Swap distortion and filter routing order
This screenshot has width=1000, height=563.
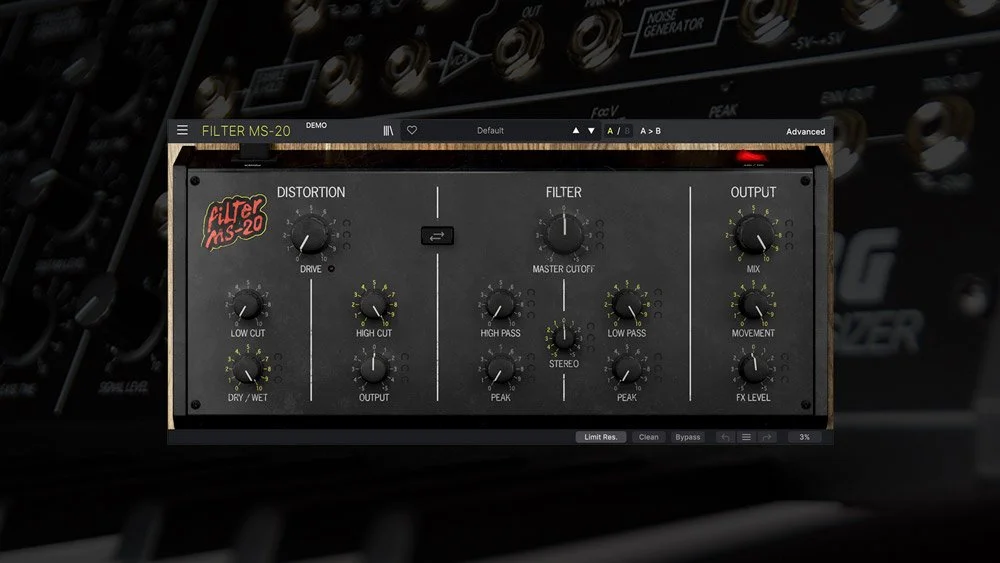[438, 236]
